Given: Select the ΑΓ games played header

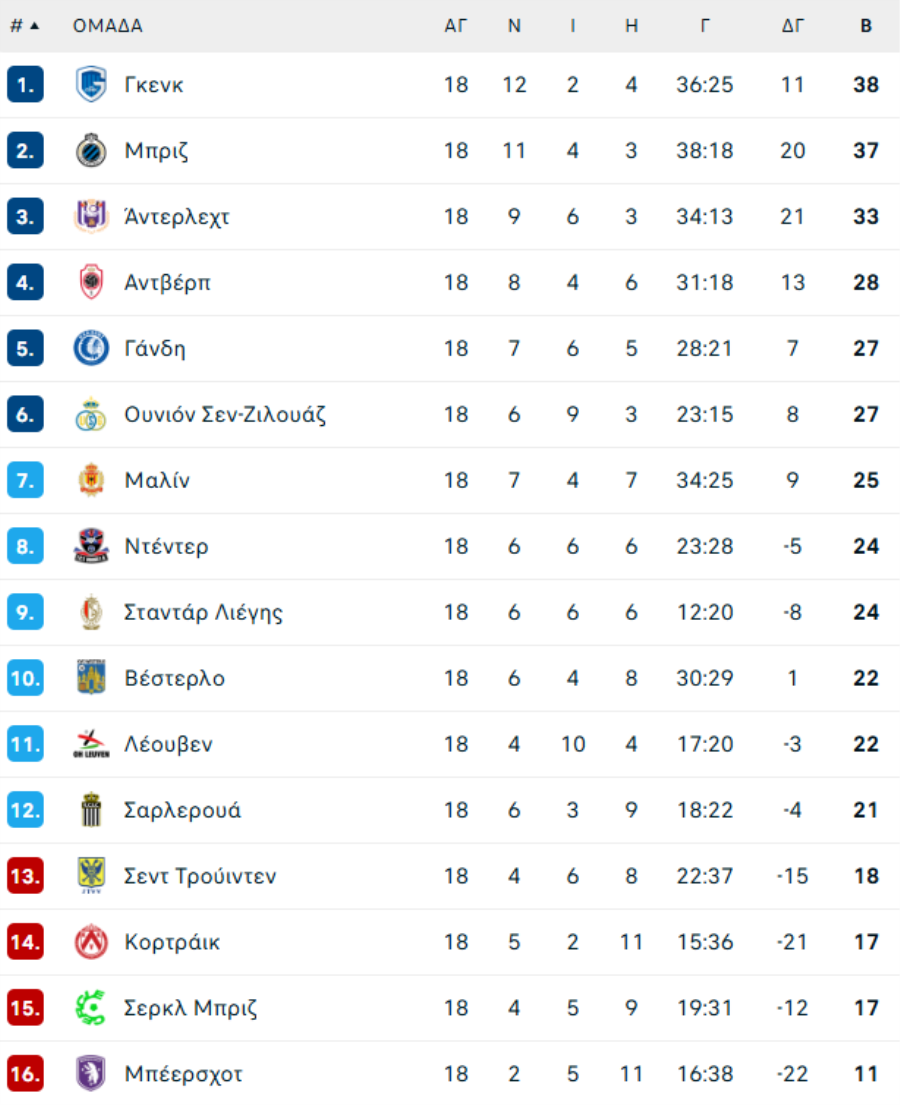Looking at the screenshot, I should click(456, 26).
